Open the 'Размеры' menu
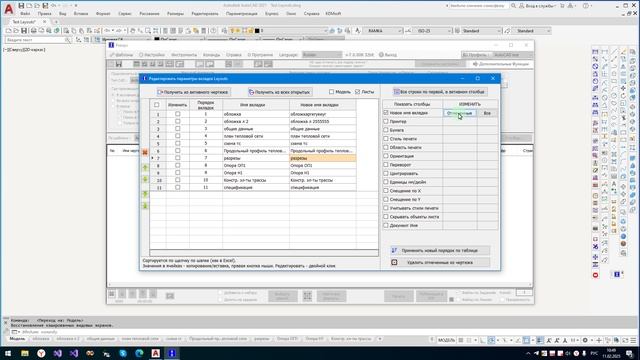The image size is (640, 360). point(175,13)
